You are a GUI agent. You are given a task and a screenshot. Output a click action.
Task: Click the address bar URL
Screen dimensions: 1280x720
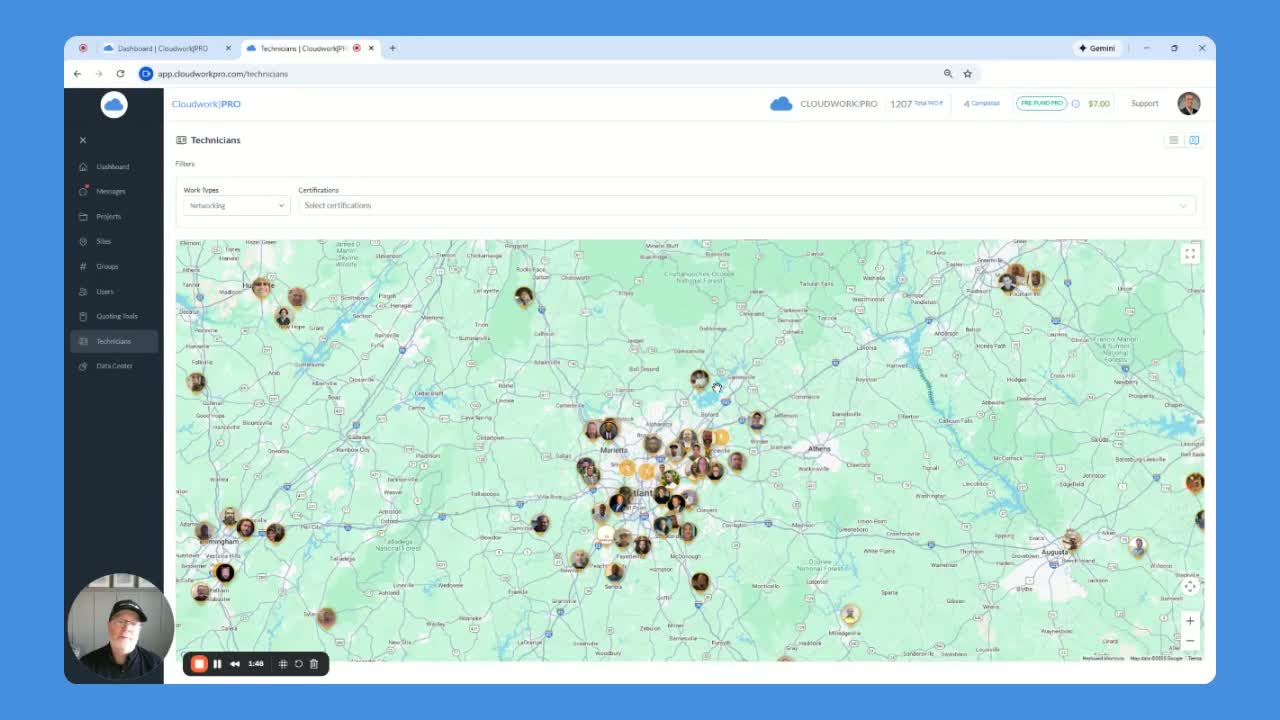222,74
